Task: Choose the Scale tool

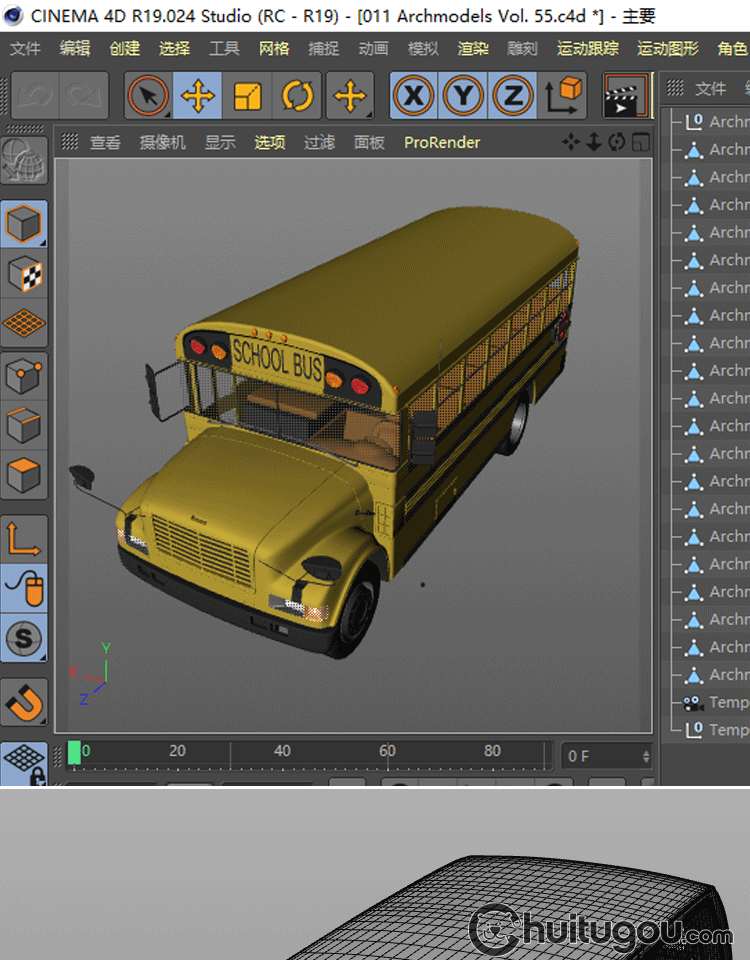Action: coord(247,96)
